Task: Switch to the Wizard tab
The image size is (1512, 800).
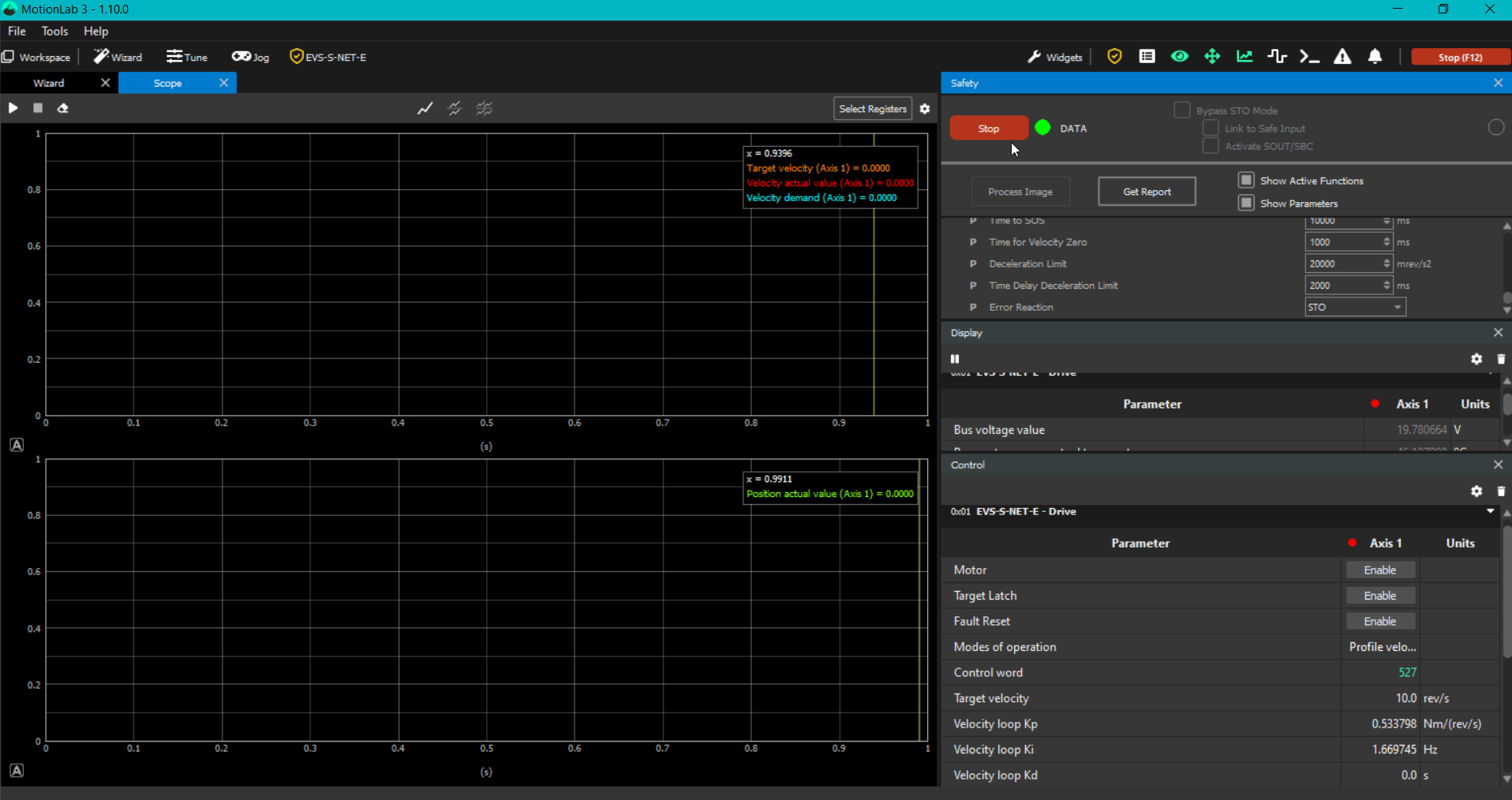Action: tap(49, 83)
